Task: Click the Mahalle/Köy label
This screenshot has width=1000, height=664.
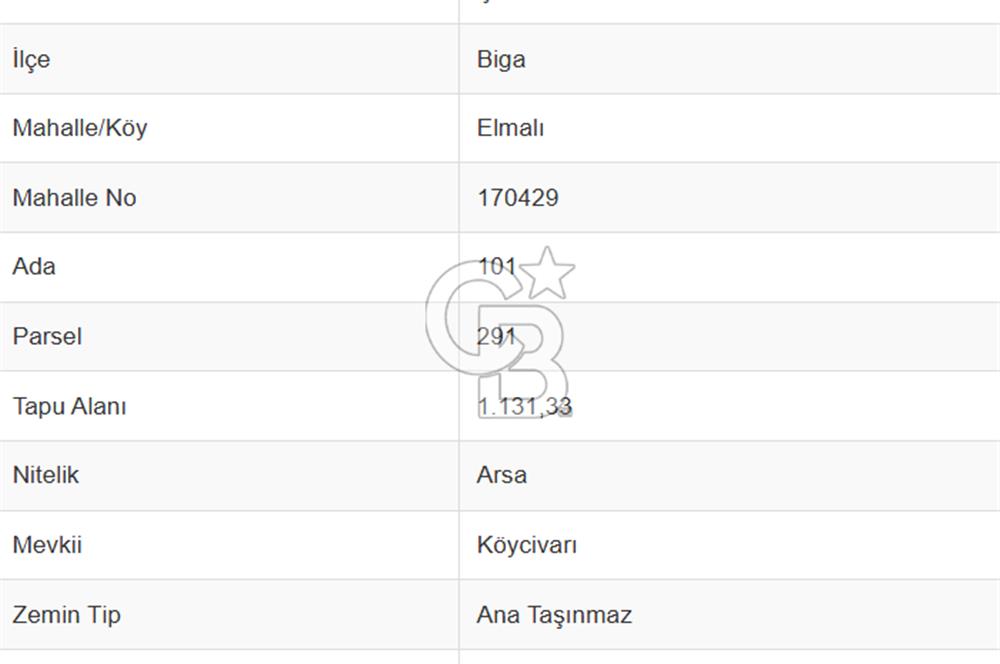Action: 80,128
